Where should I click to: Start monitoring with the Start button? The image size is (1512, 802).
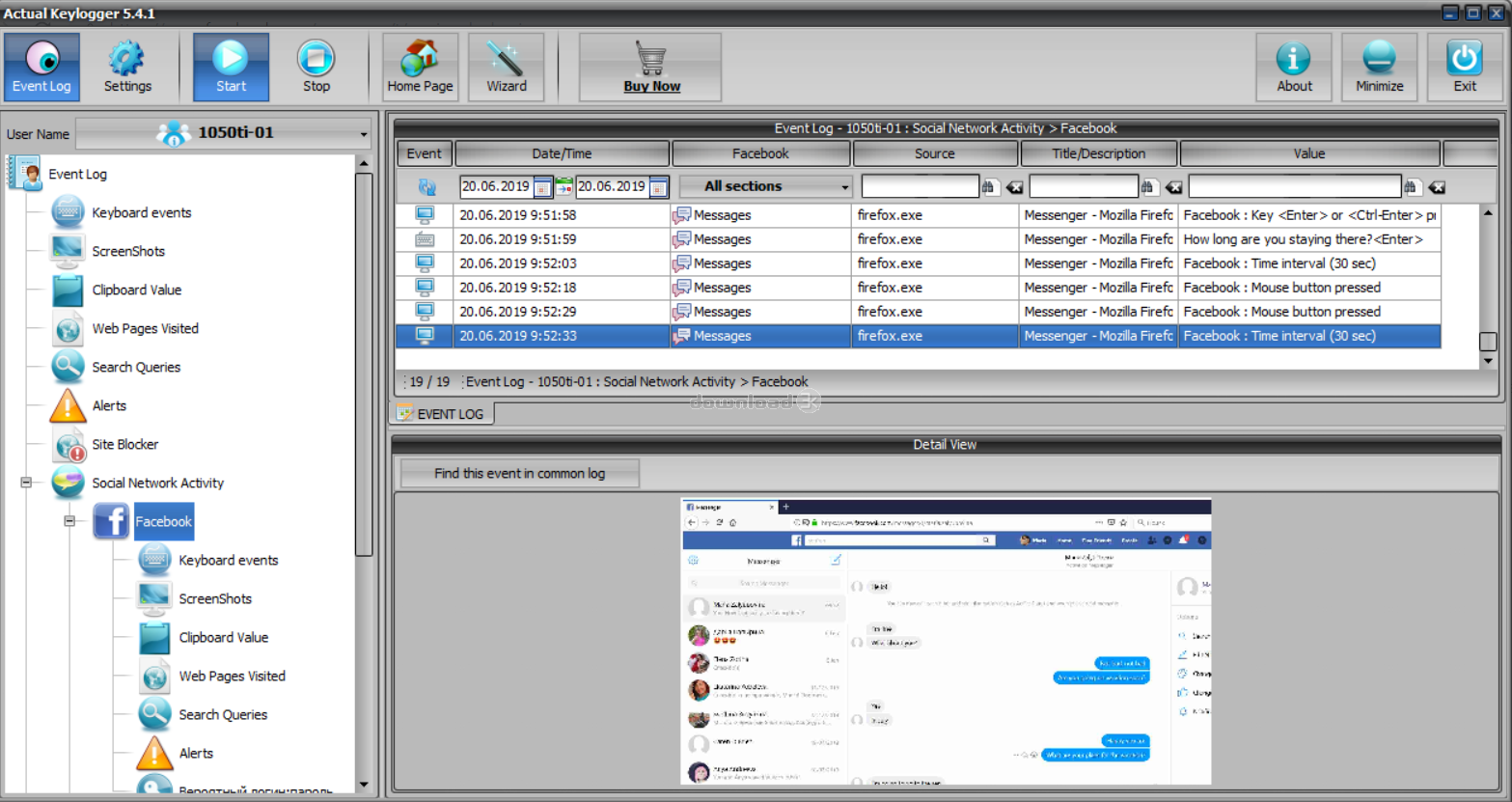coord(231,67)
